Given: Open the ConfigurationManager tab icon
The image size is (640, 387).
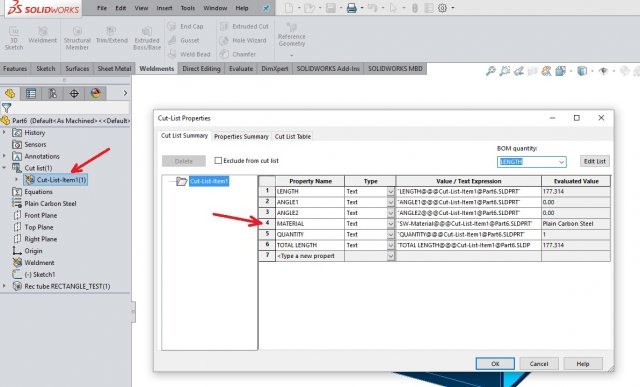Looking at the screenshot, I should point(53,93).
